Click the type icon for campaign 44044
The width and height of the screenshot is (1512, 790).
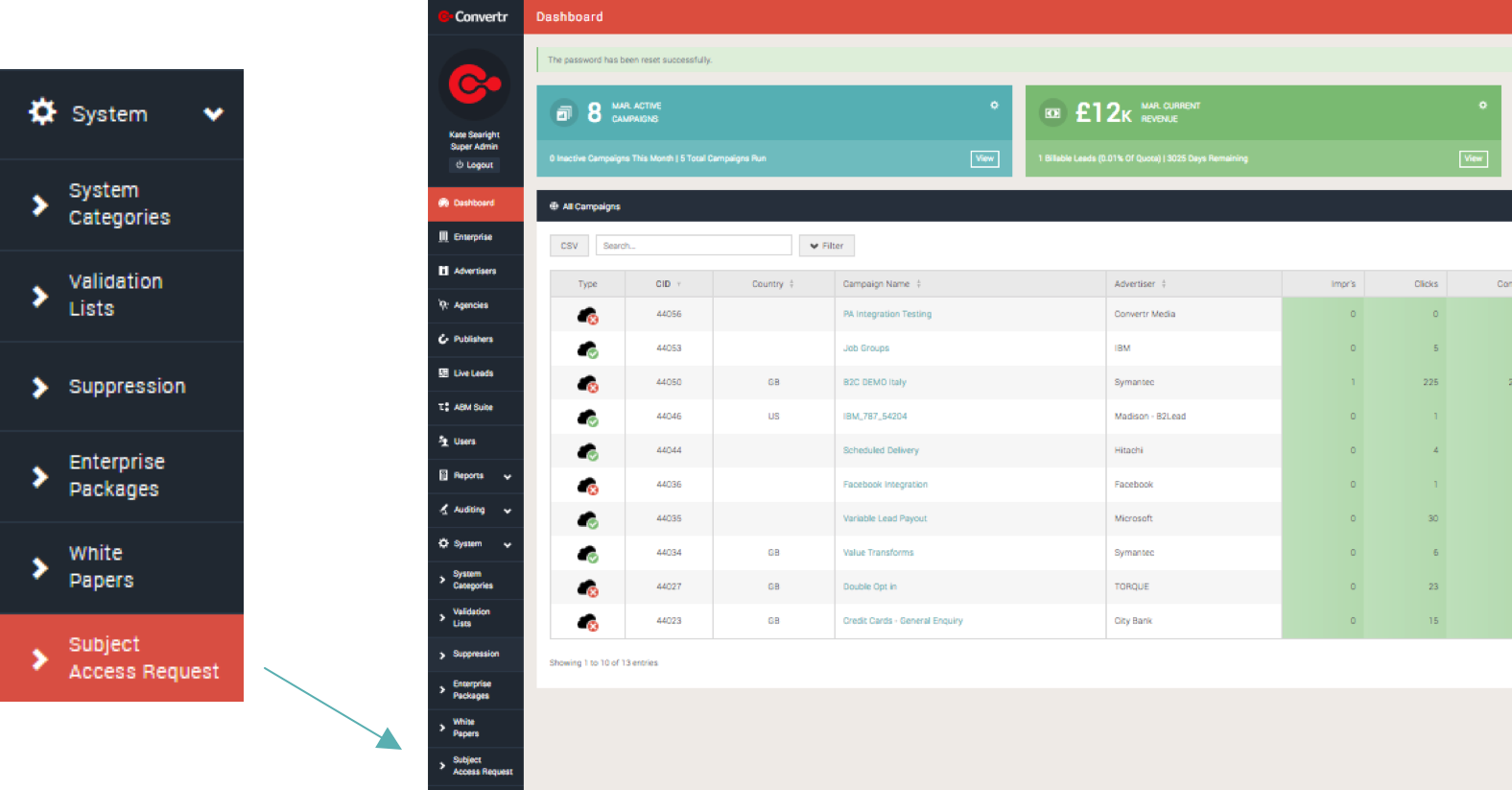(x=587, y=450)
